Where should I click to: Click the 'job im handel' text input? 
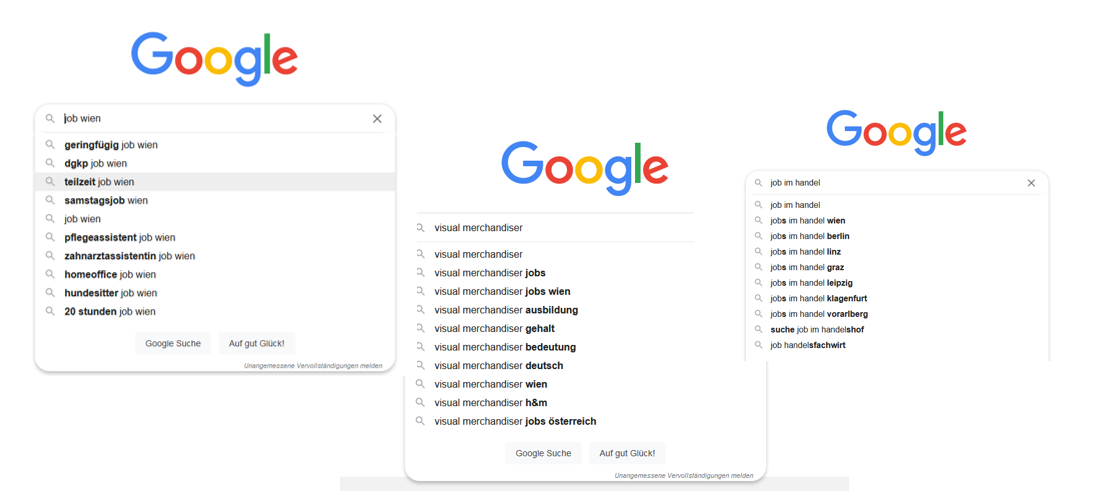(890, 183)
